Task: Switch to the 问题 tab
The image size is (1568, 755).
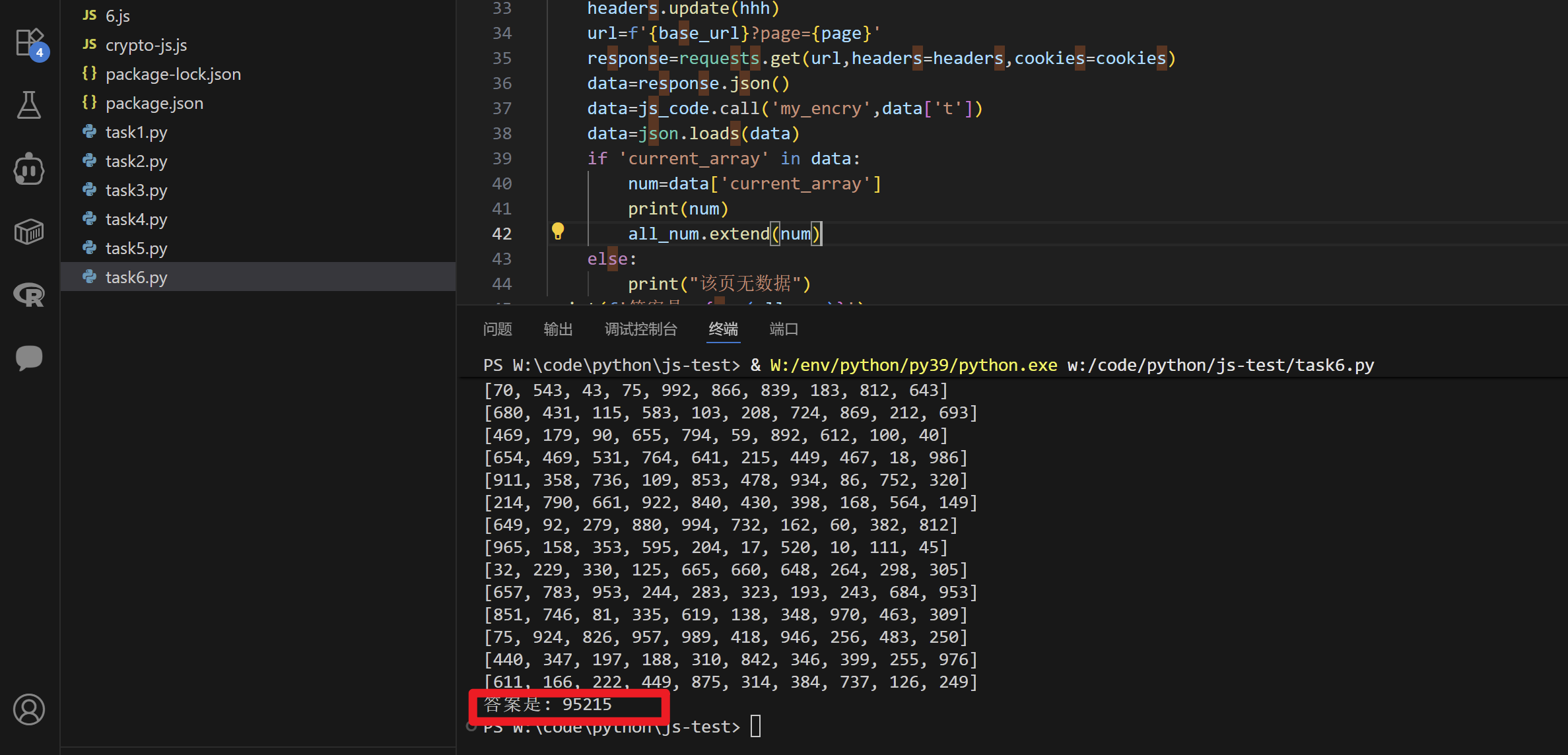Action: coord(497,329)
